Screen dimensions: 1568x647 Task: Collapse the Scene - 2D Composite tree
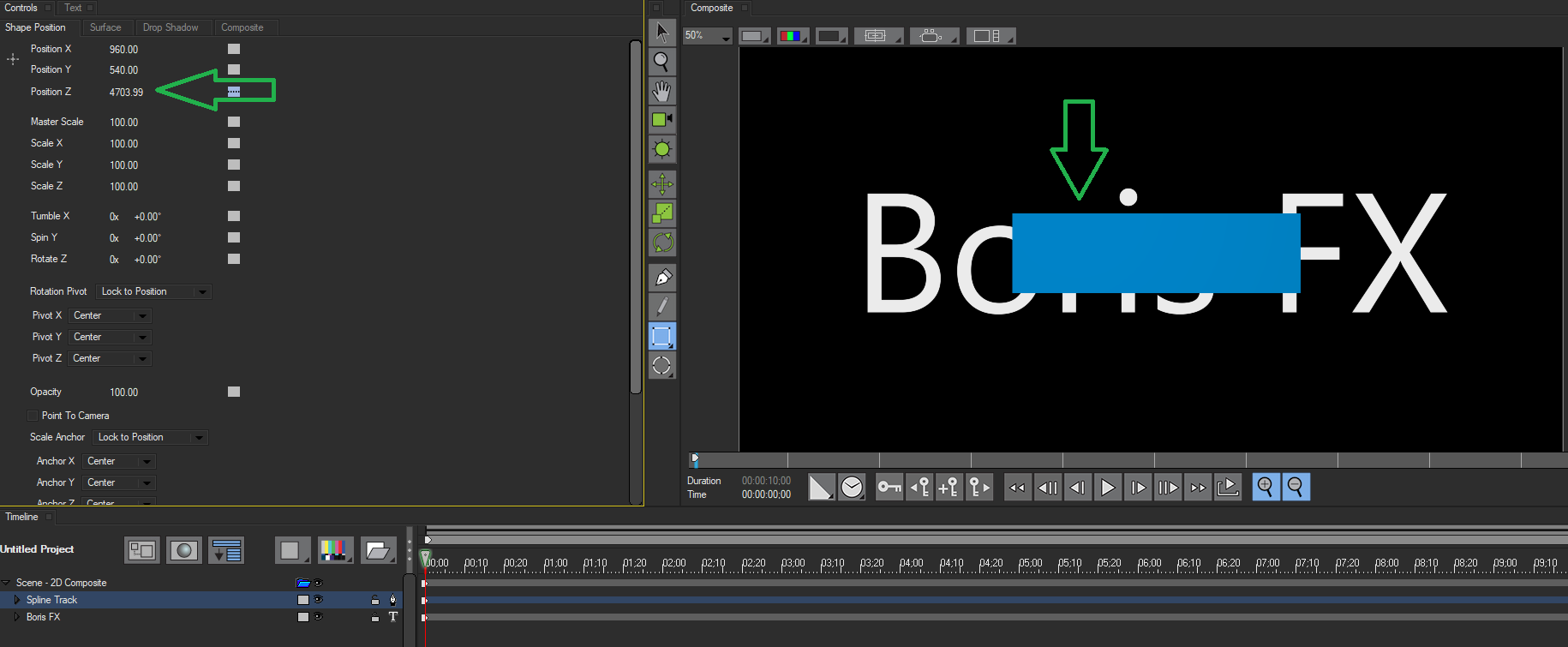[6, 583]
